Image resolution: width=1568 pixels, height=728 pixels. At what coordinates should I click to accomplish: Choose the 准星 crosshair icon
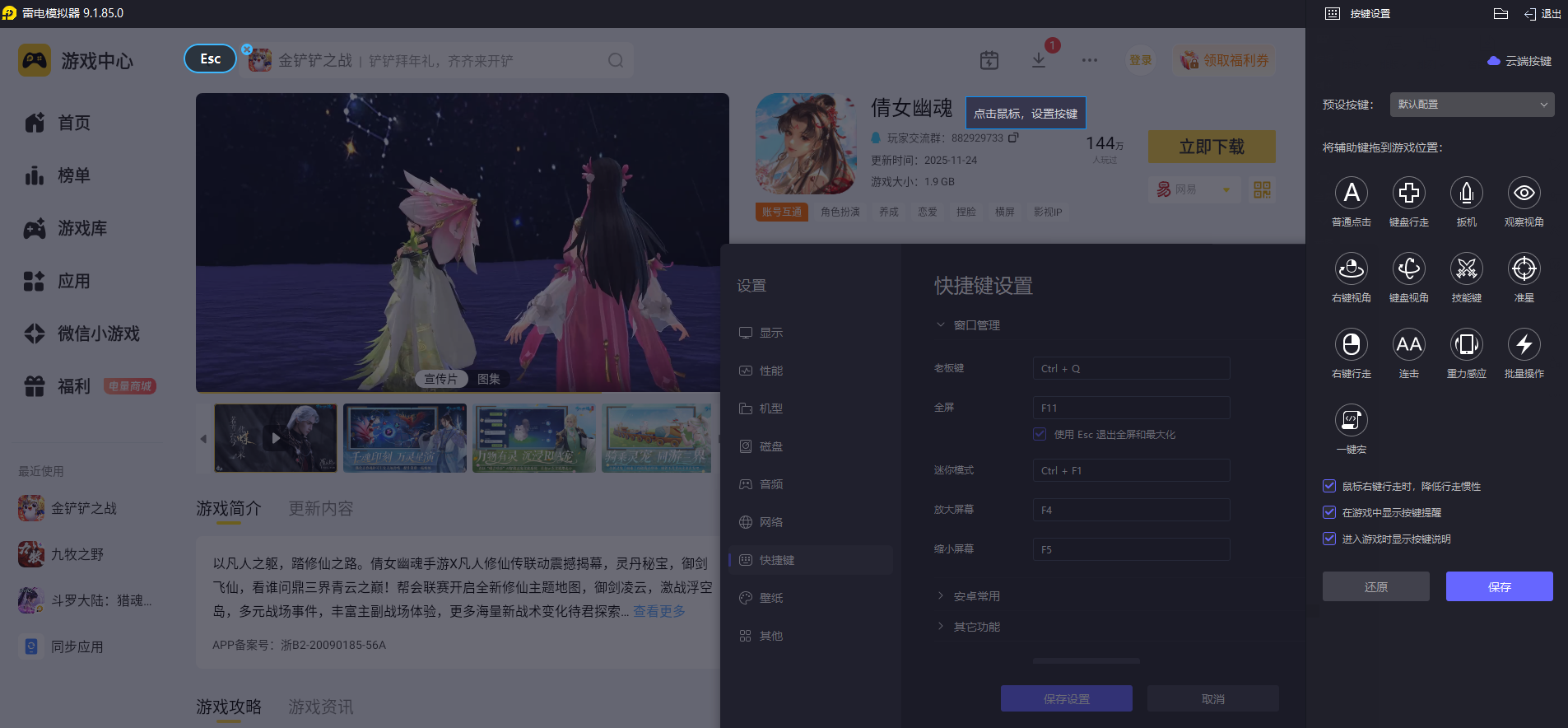coord(1524,268)
